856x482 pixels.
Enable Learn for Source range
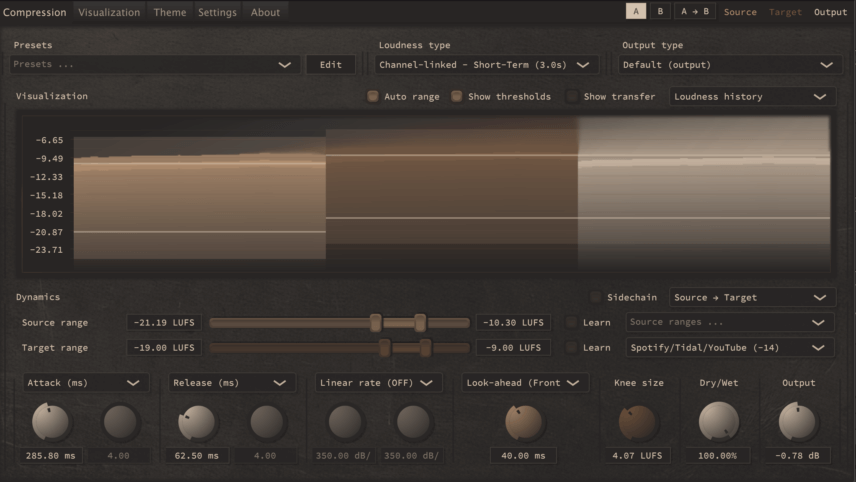point(571,323)
